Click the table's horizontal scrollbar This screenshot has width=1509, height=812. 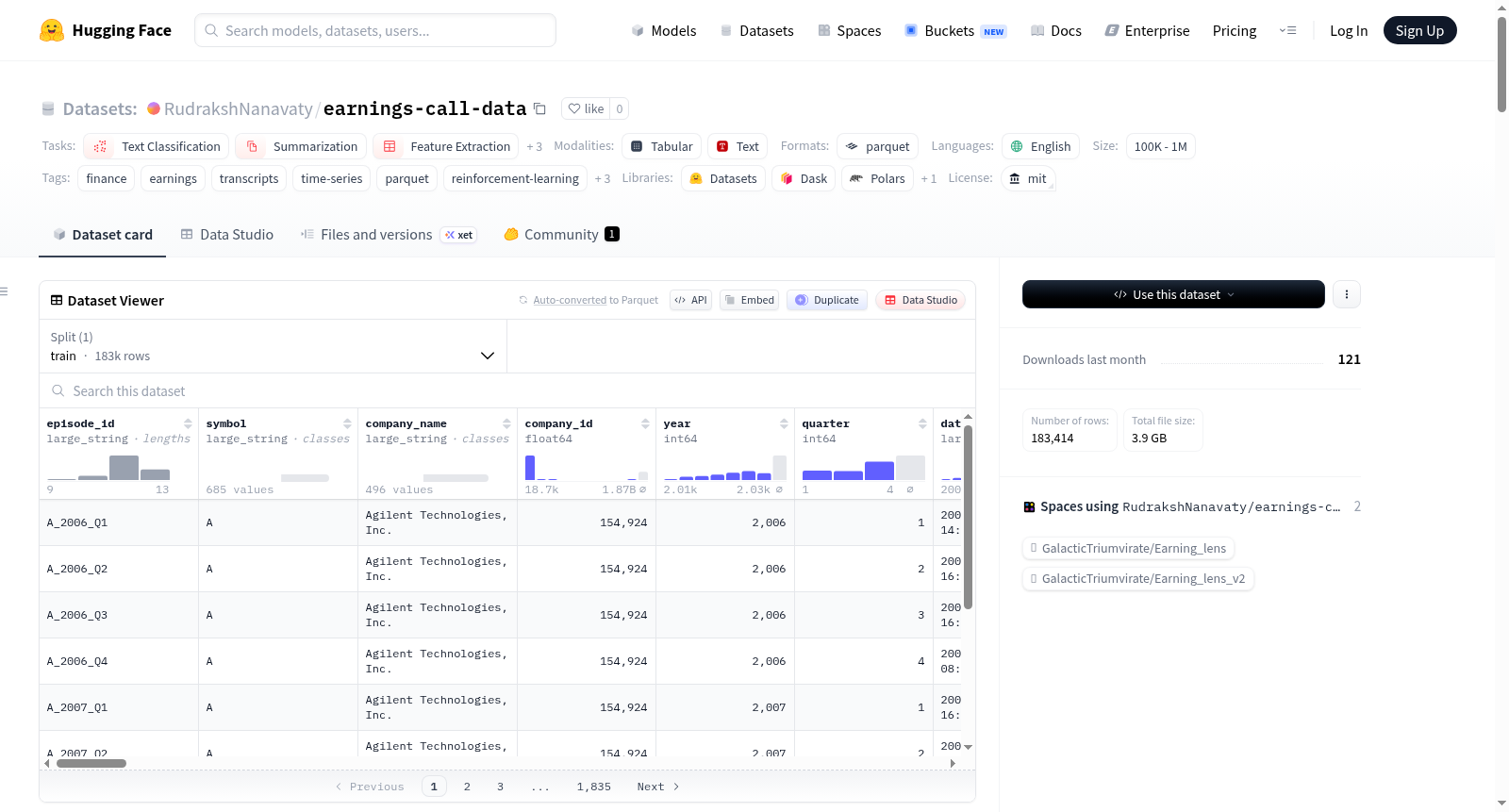click(x=91, y=763)
